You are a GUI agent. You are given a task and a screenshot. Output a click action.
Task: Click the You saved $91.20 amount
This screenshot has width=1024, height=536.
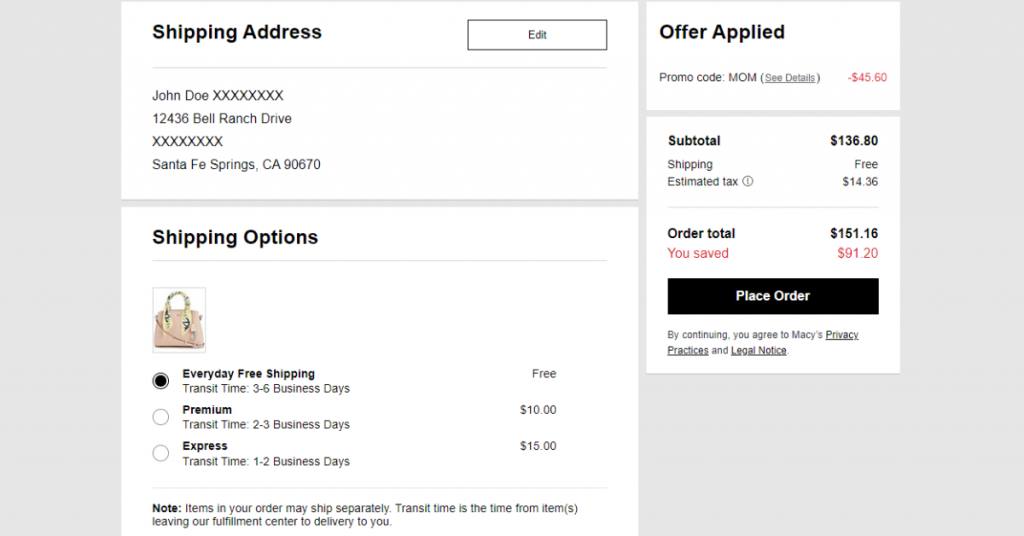(857, 253)
